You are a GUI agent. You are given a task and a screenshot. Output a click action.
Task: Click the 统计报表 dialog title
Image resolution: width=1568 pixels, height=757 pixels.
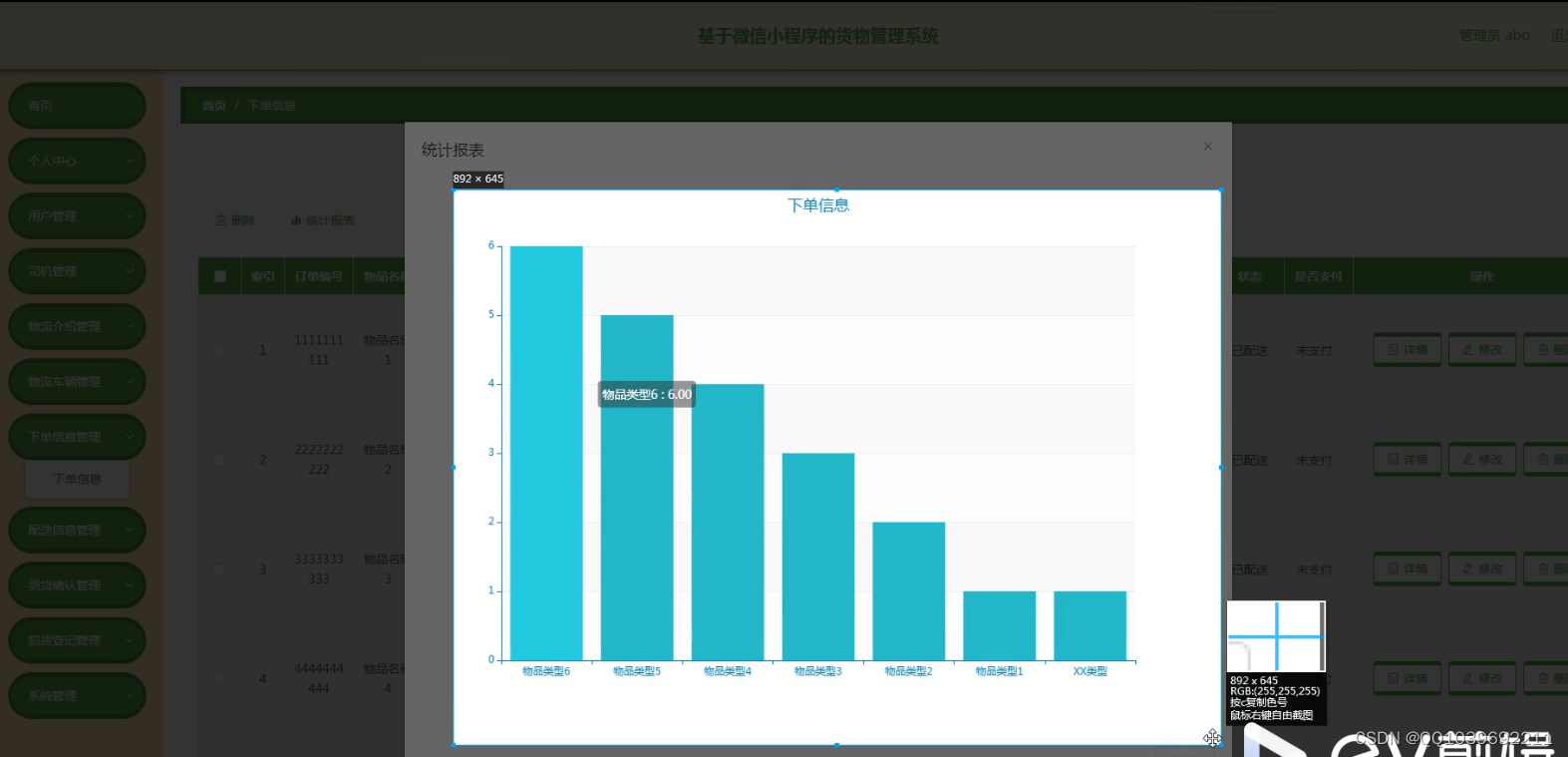coord(453,150)
